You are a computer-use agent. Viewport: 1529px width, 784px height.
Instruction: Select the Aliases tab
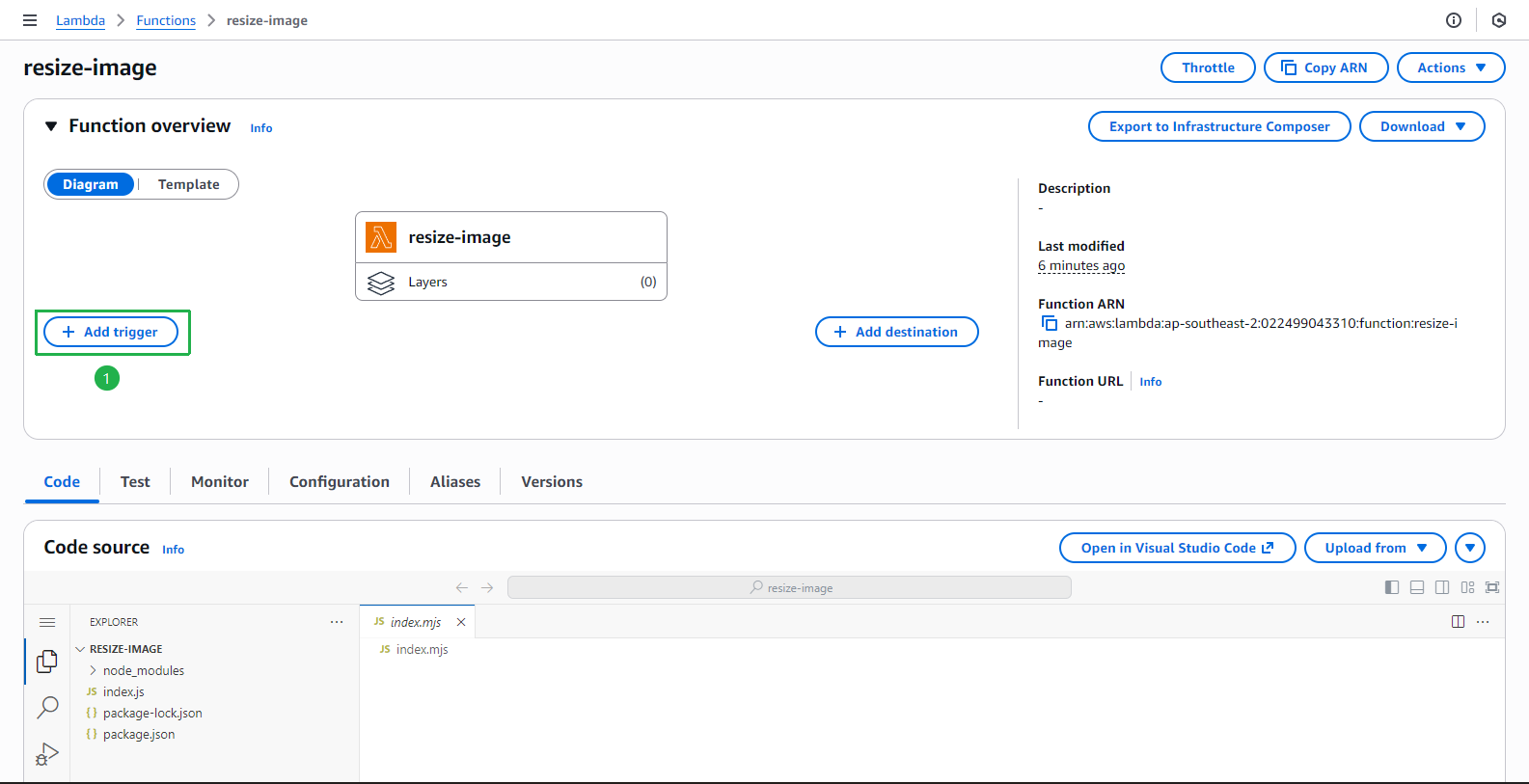click(x=455, y=481)
